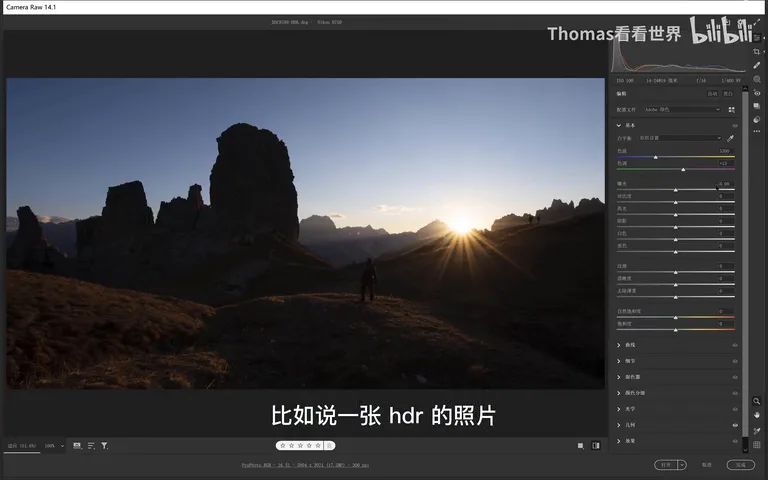Toggle the filmstrip icon at bottom left
Image resolution: width=768 pixels, height=480 pixels.
click(x=77, y=446)
